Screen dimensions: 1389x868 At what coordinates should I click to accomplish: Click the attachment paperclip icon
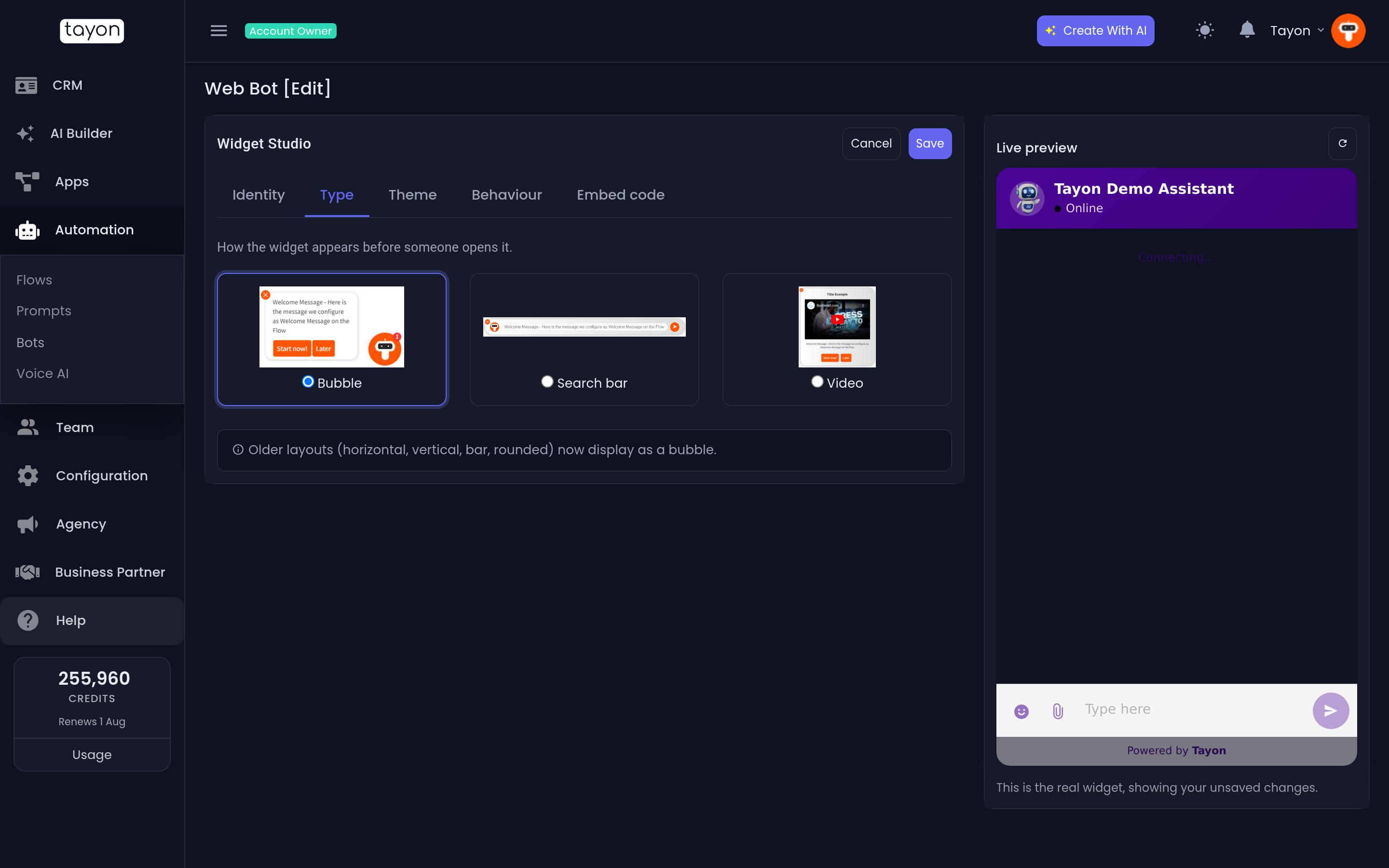pos(1058,711)
